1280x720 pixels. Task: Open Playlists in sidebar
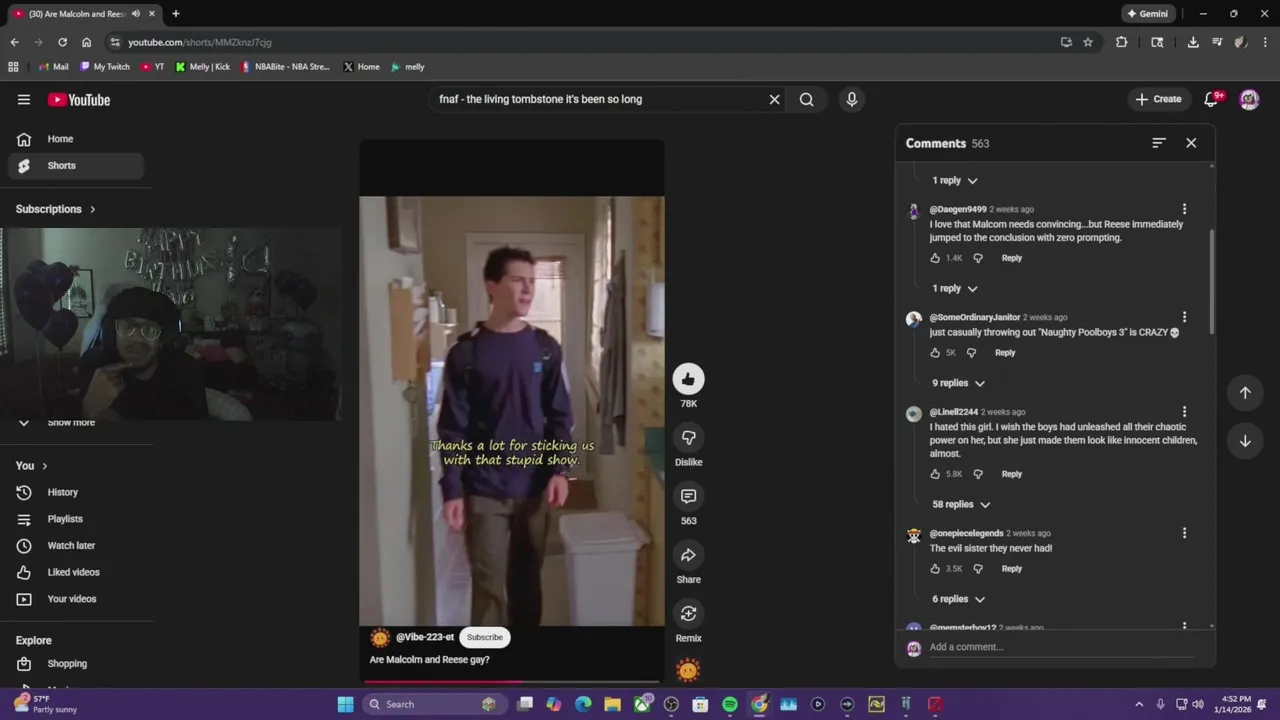76,519
